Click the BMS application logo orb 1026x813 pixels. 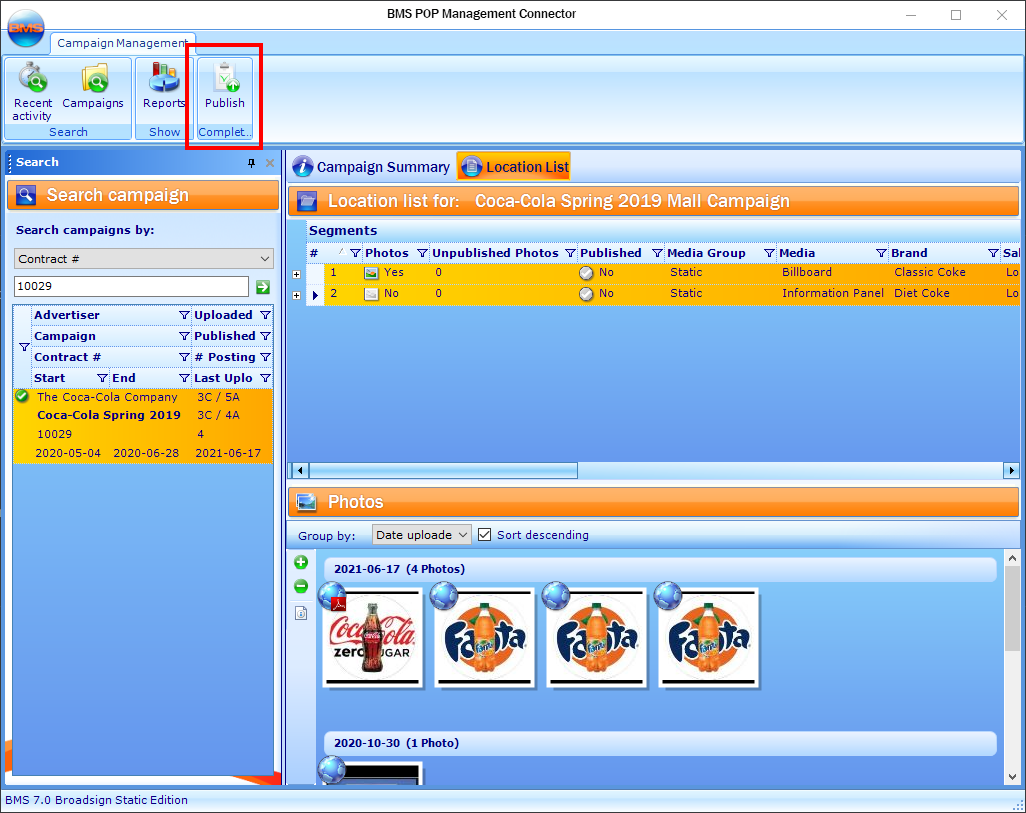pos(26,28)
